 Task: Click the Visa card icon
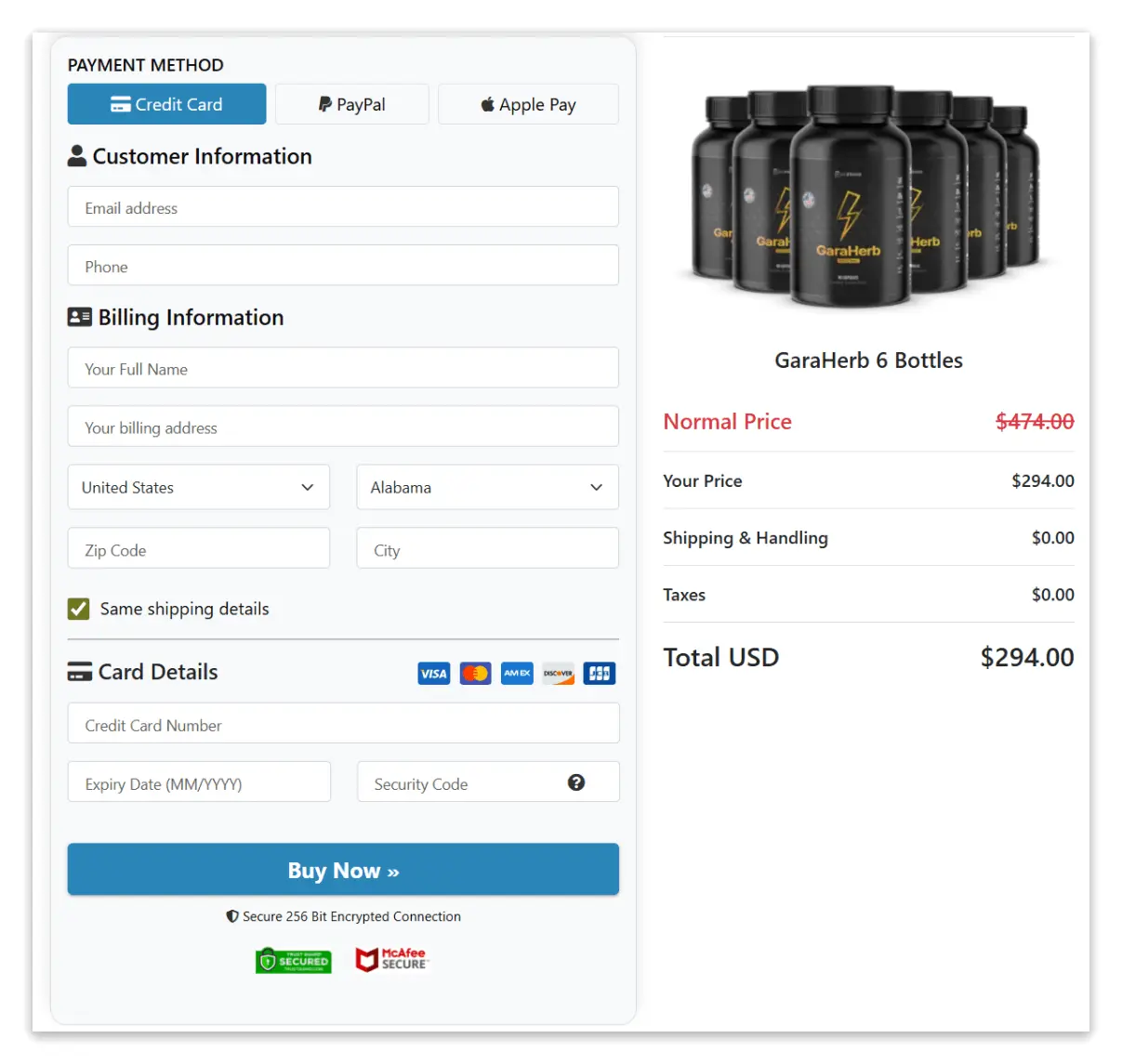[x=433, y=673]
